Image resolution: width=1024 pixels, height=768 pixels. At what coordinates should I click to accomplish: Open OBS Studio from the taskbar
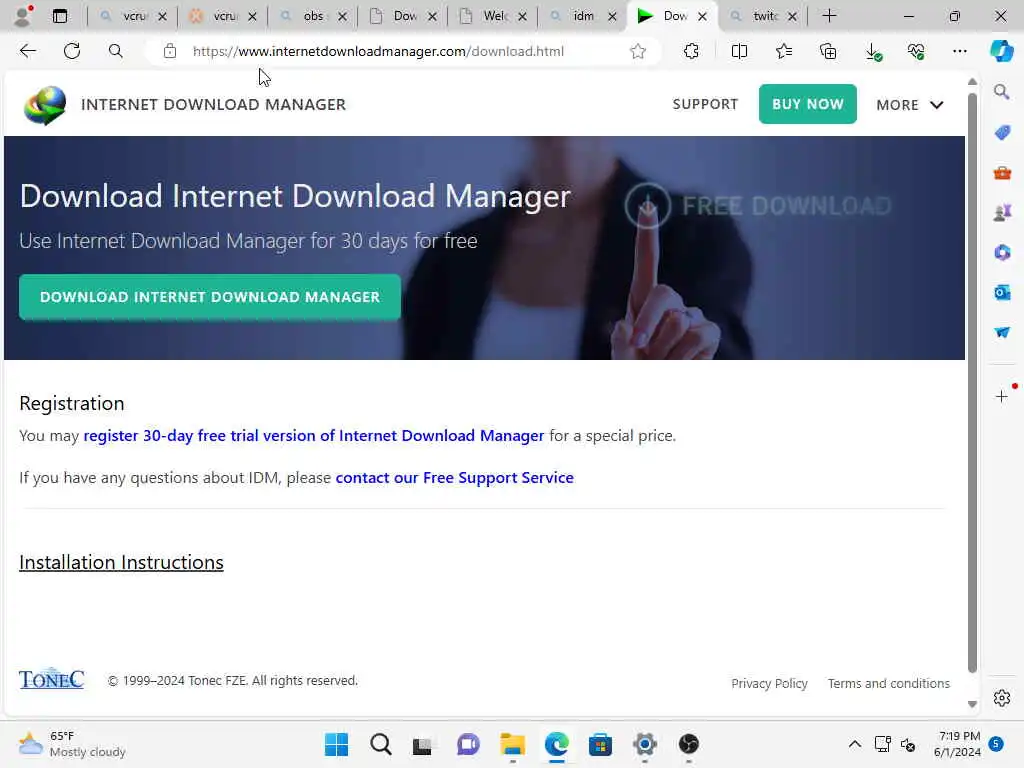click(688, 744)
